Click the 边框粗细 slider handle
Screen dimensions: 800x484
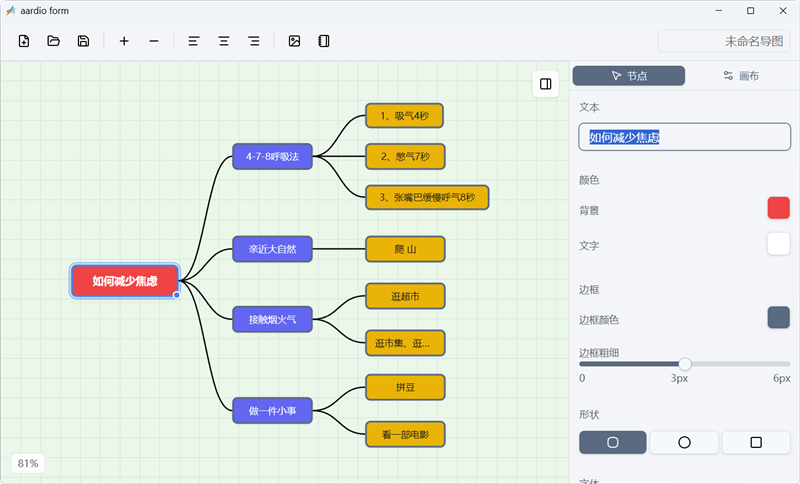pyautogui.click(x=685, y=364)
